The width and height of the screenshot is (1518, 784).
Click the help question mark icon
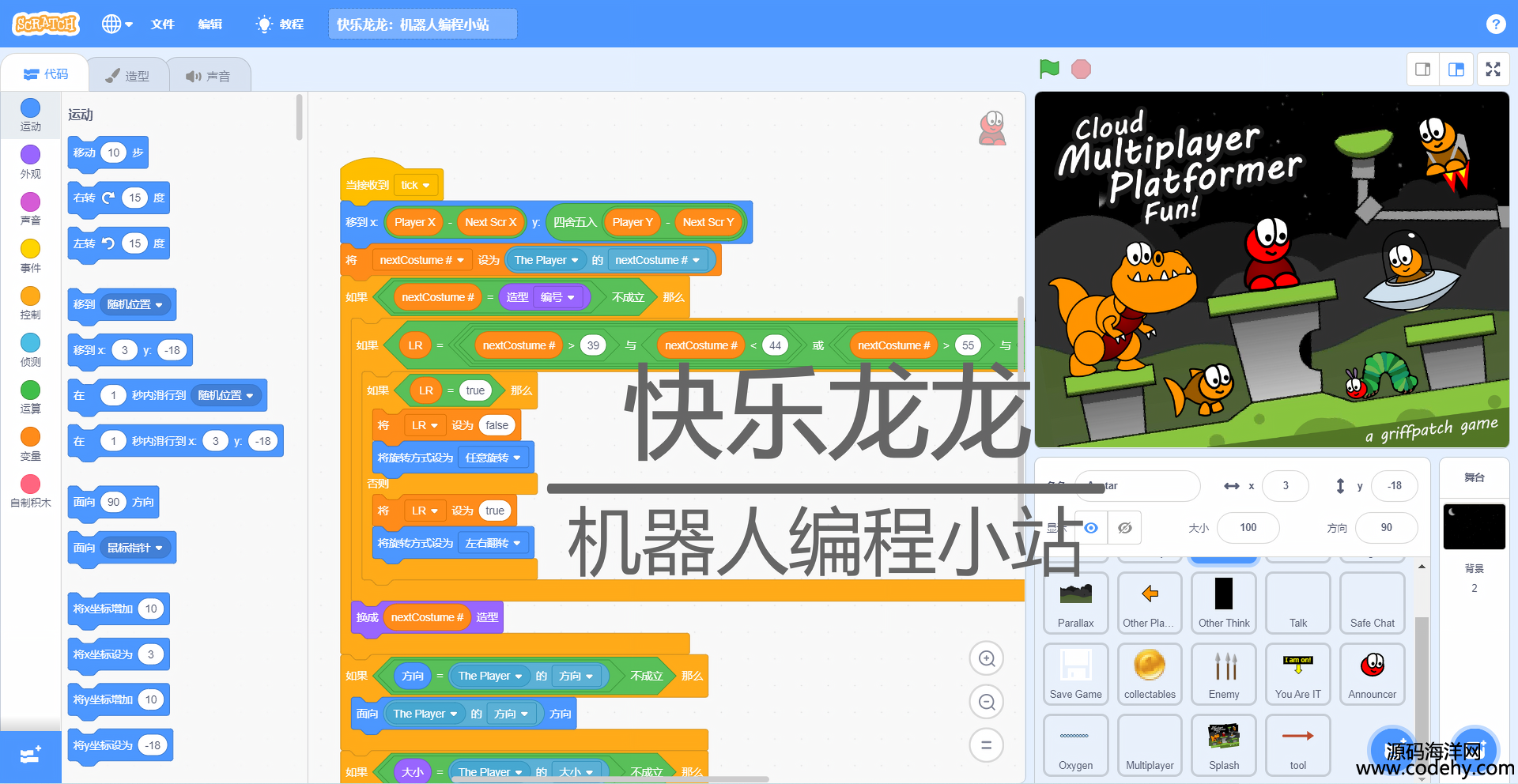[x=1495, y=24]
